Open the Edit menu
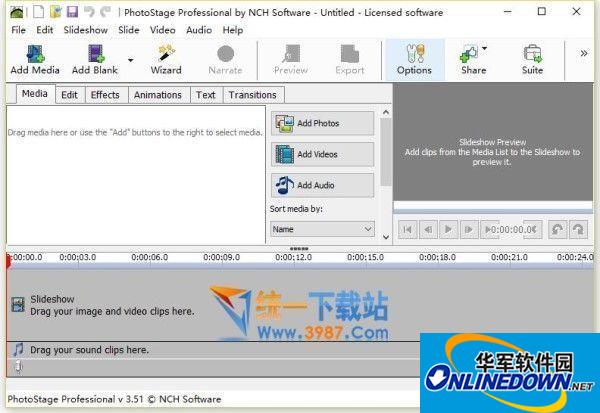Screen dimensions: 600x413 click(x=45, y=30)
